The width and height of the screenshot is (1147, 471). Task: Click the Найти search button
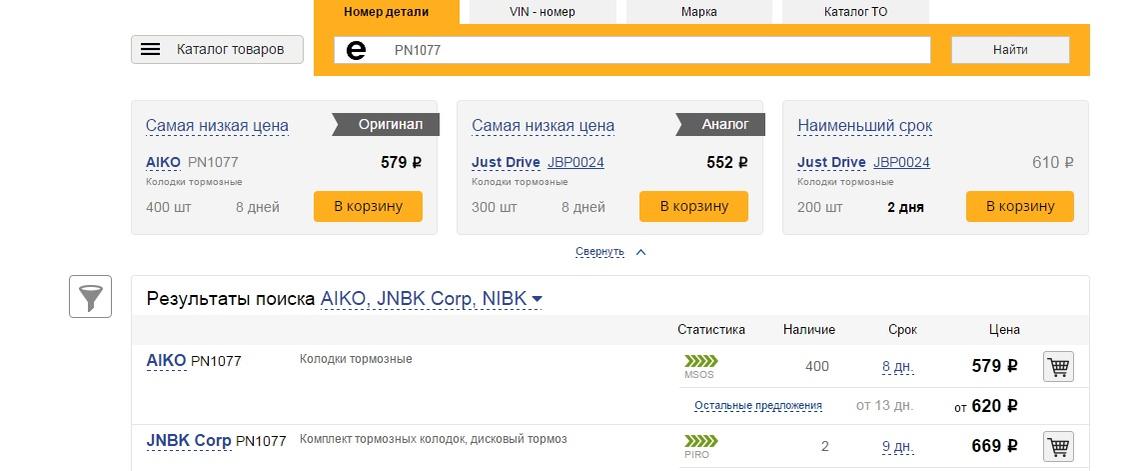1010,50
